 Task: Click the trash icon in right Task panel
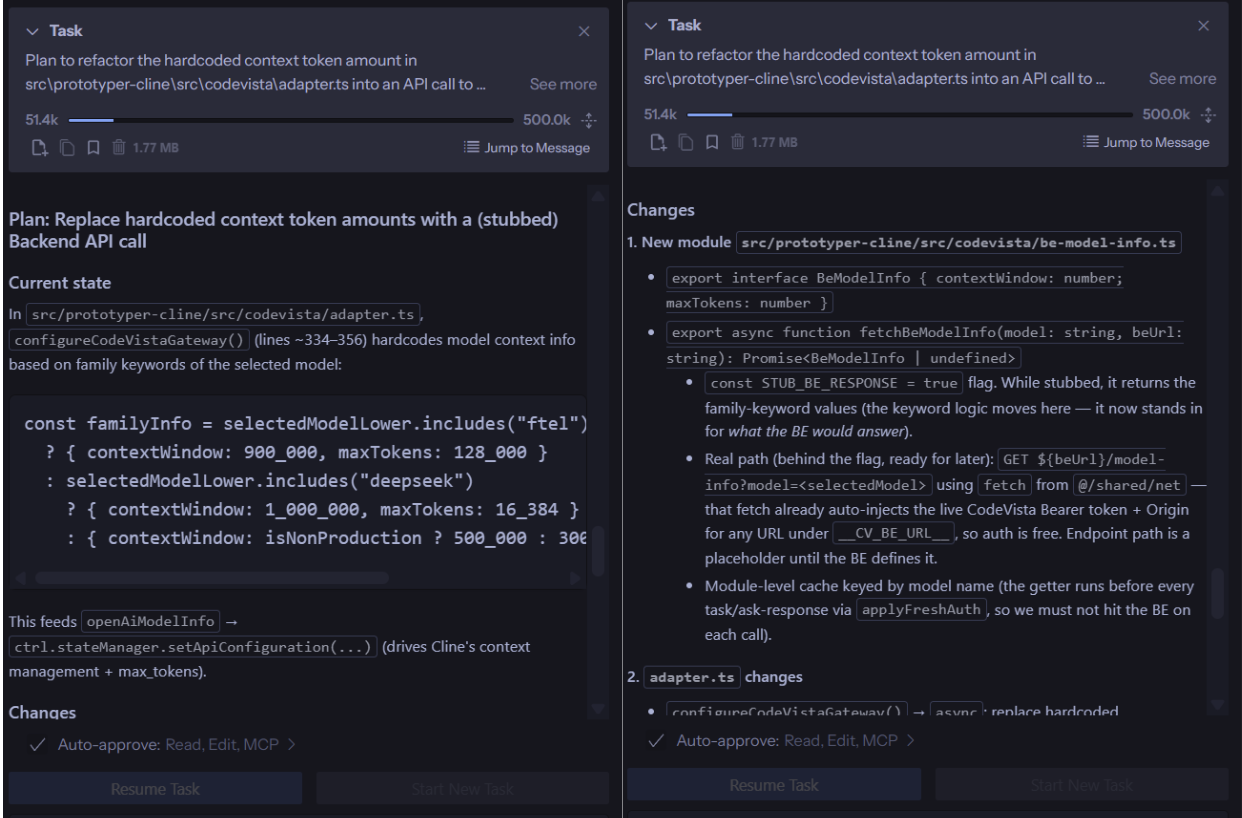tap(736, 142)
